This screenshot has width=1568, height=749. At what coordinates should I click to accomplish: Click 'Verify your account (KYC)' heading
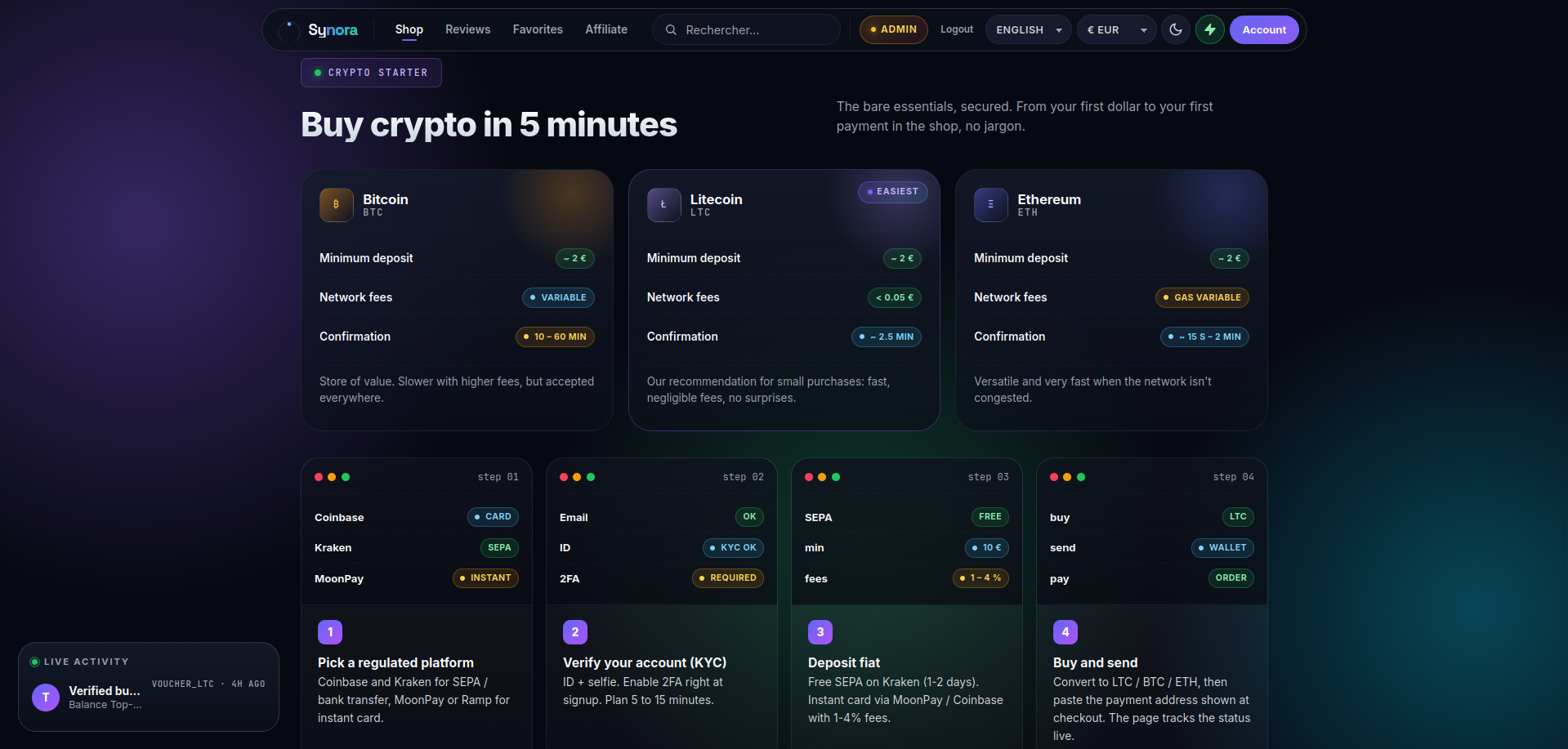click(x=645, y=662)
